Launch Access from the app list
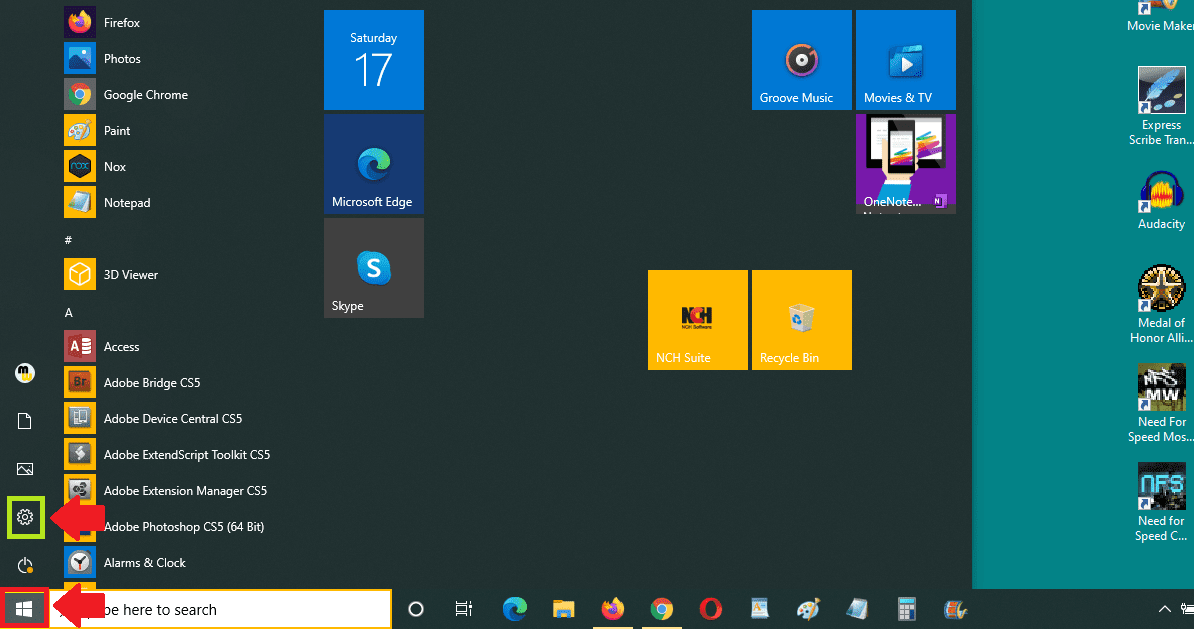This screenshot has height=629, width=1194. [x=102, y=346]
